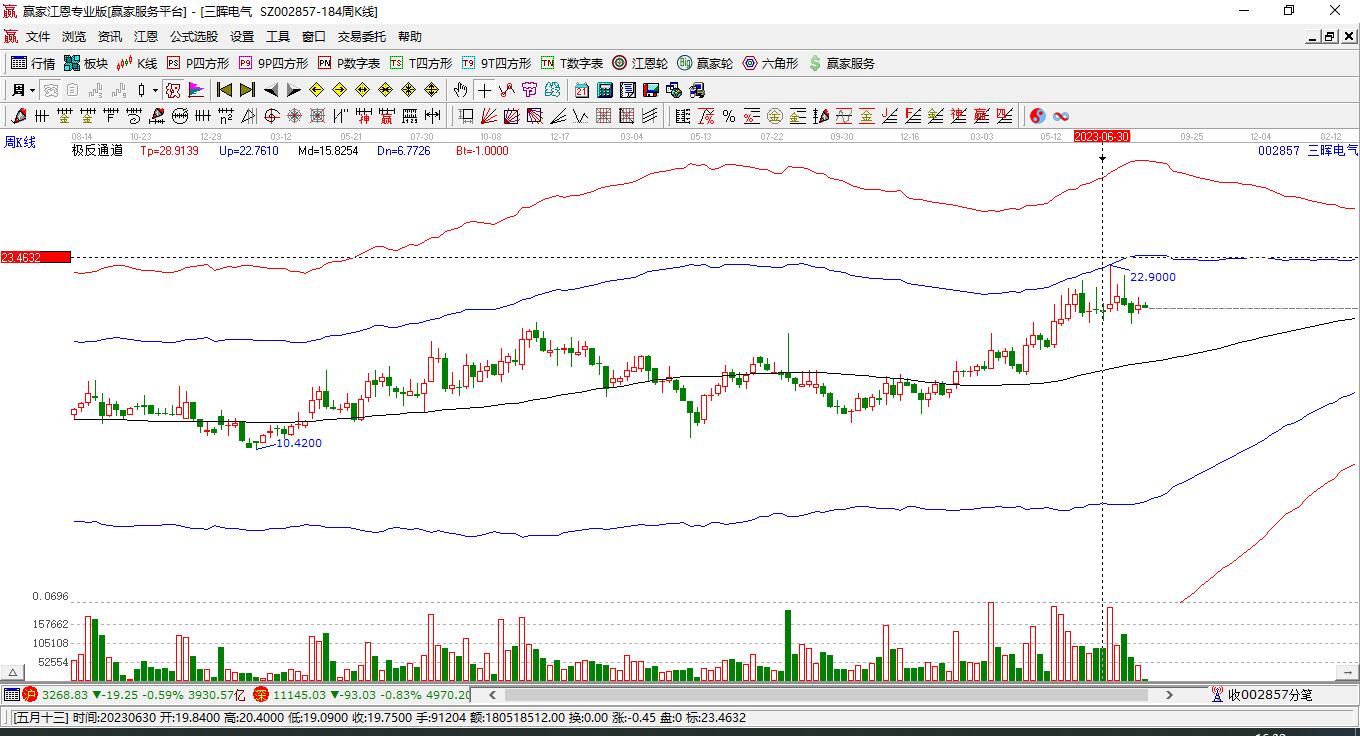This screenshot has height=736, width=1360.
Task: Click the red 2023-06-30 date marker
Action: coord(1101,136)
